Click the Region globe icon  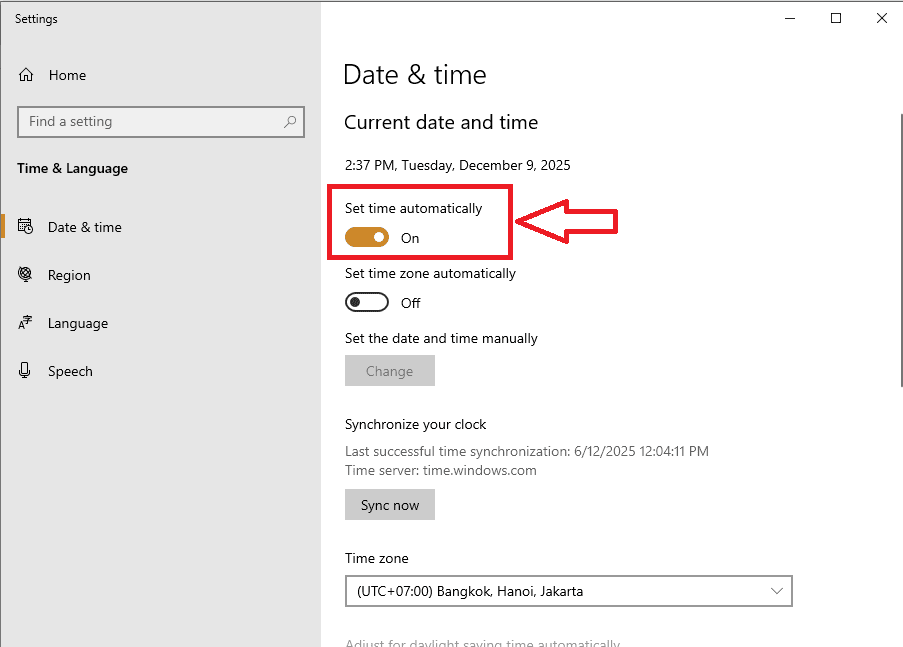tap(26, 275)
